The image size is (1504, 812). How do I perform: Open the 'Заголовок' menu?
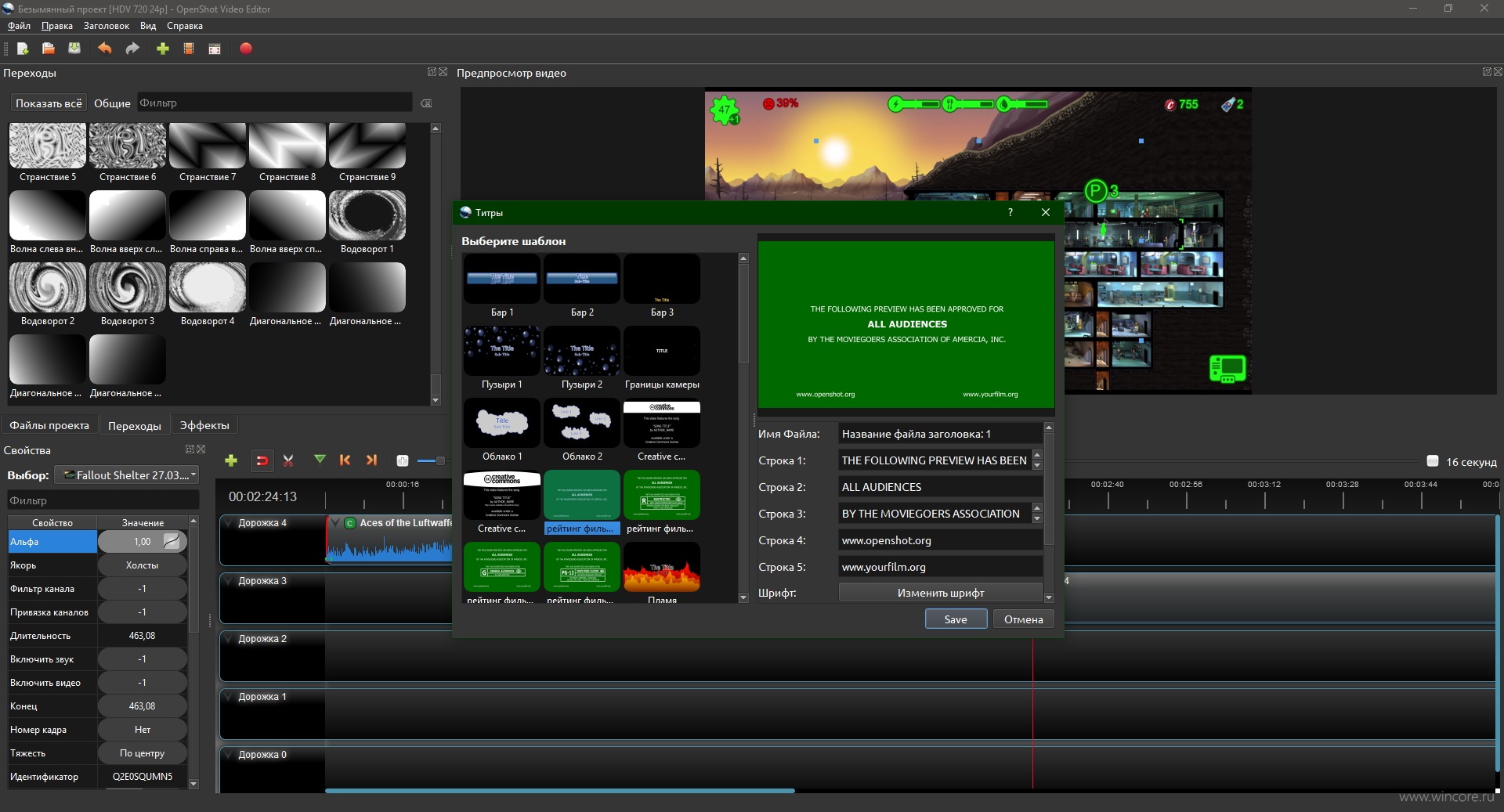pyautogui.click(x=106, y=26)
